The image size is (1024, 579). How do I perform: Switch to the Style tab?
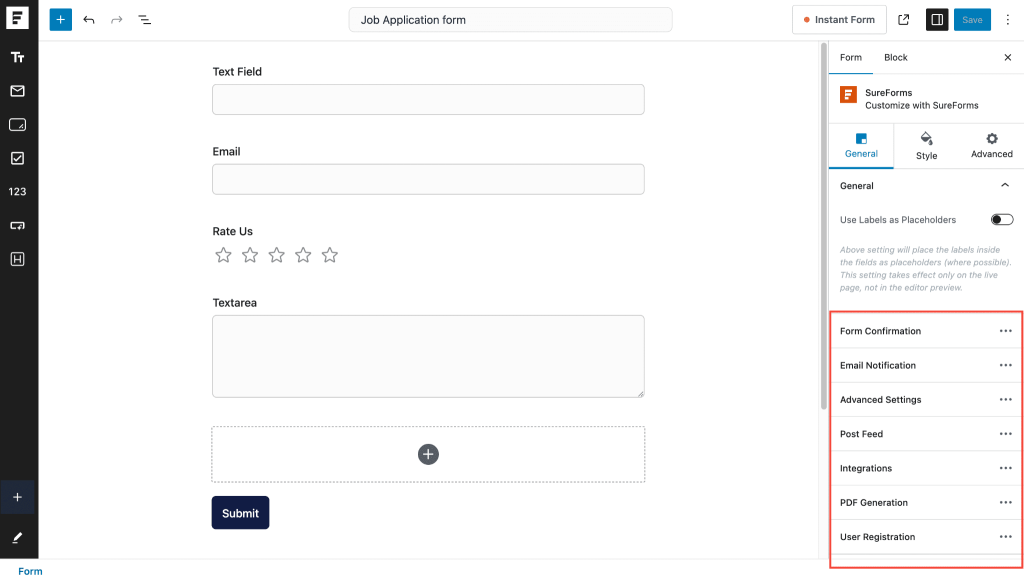pos(926,146)
